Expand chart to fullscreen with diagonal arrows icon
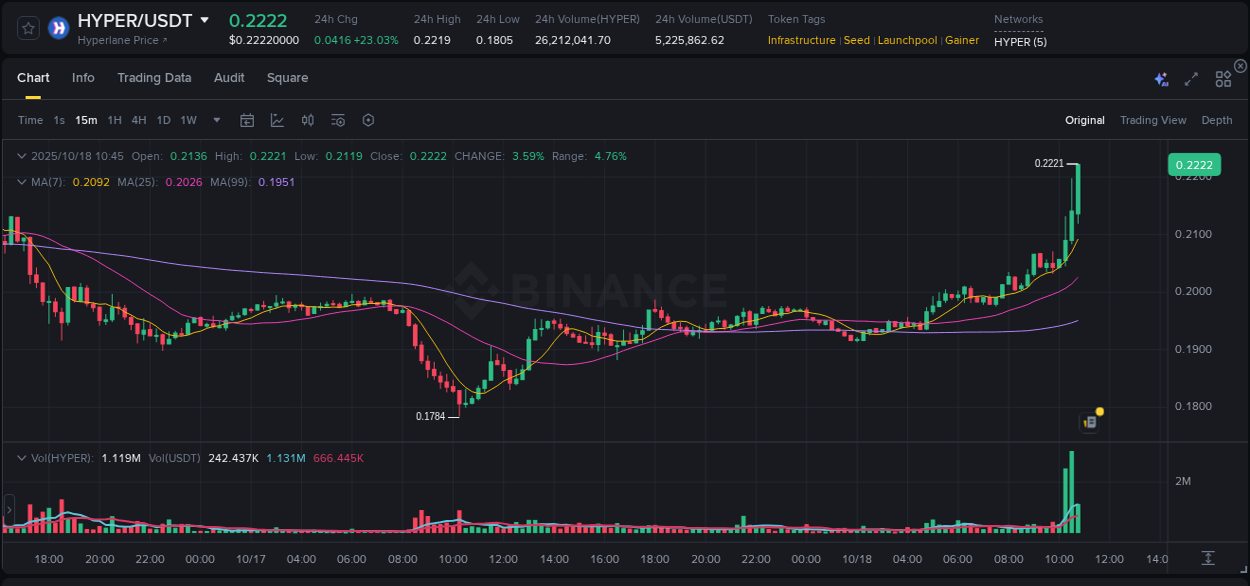 pos(1190,78)
